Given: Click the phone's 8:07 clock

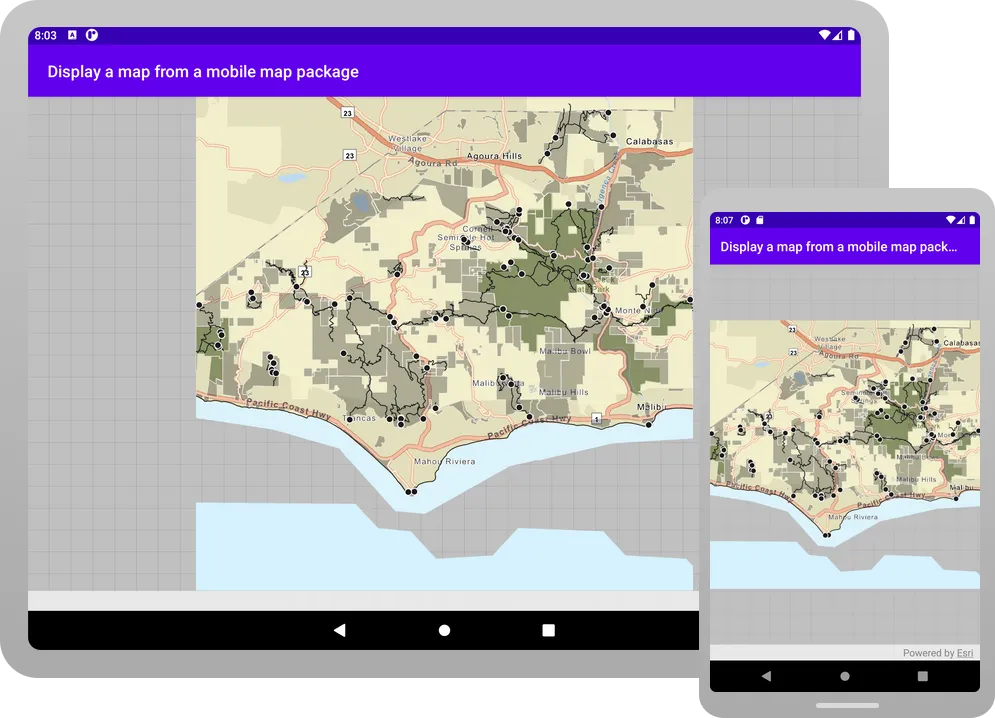Looking at the screenshot, I should pos(723,220).
